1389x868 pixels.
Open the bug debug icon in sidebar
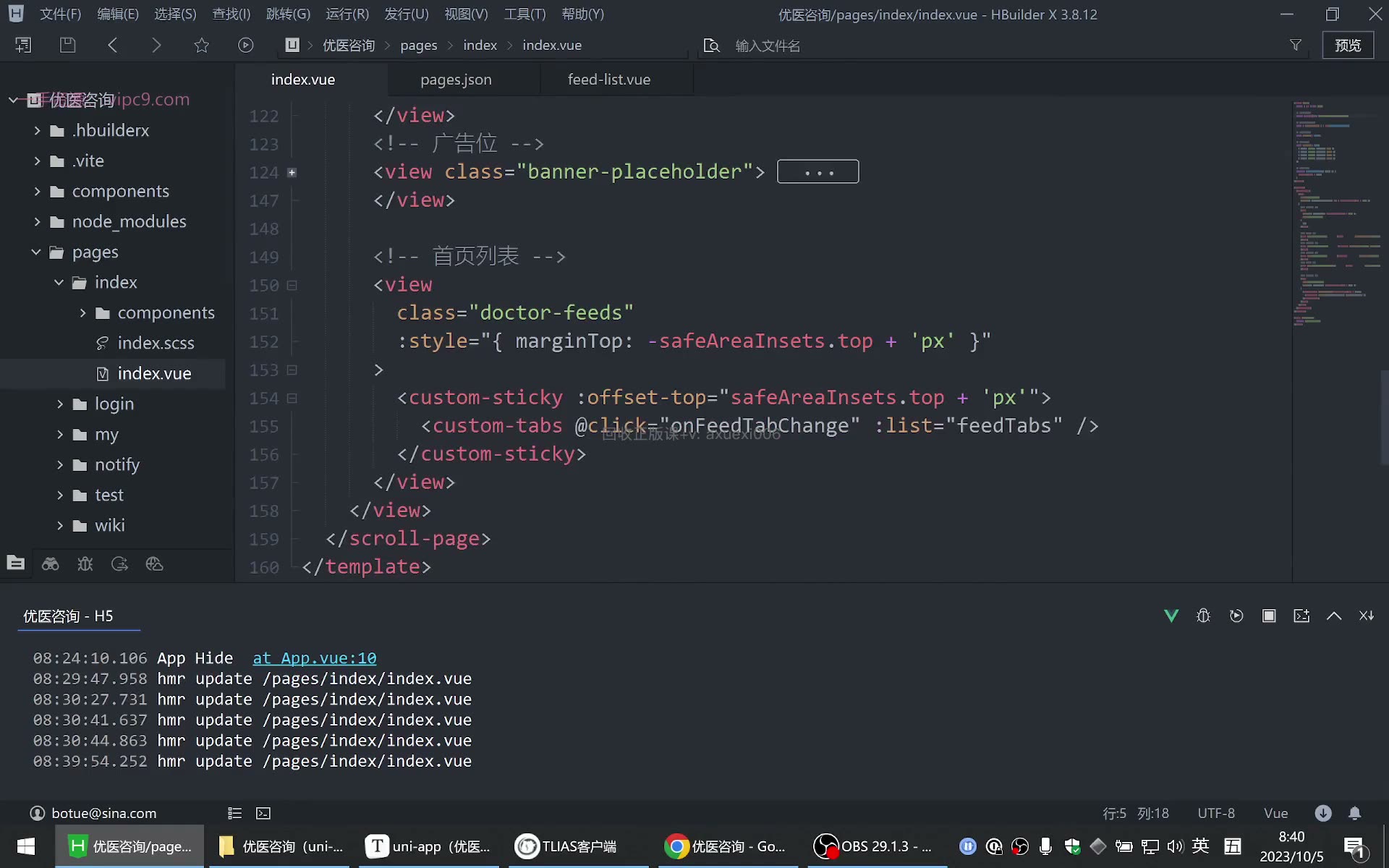click(x=85, y=563)
